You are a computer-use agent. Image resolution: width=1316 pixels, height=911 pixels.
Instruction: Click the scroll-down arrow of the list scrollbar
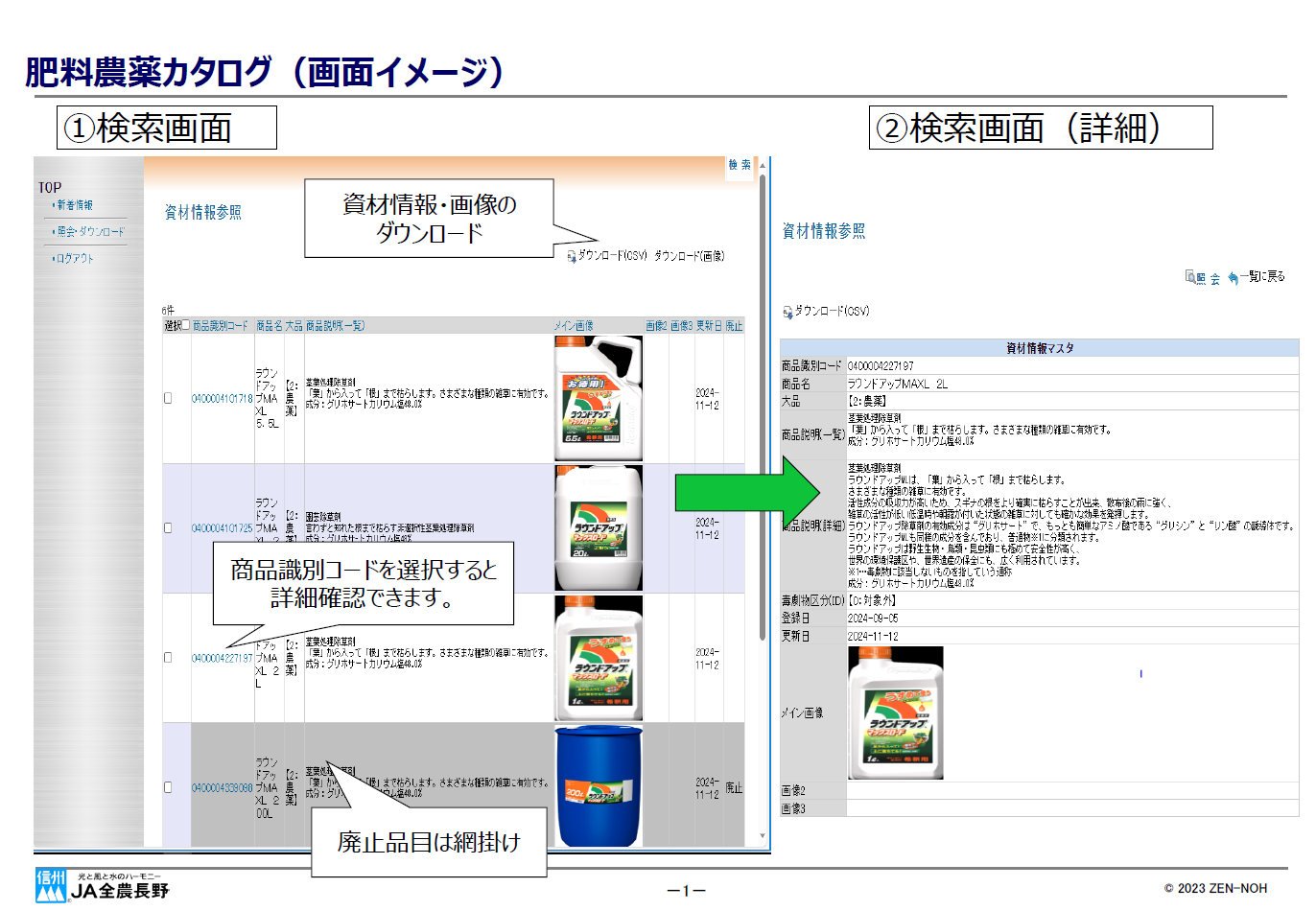coord(763,837)
